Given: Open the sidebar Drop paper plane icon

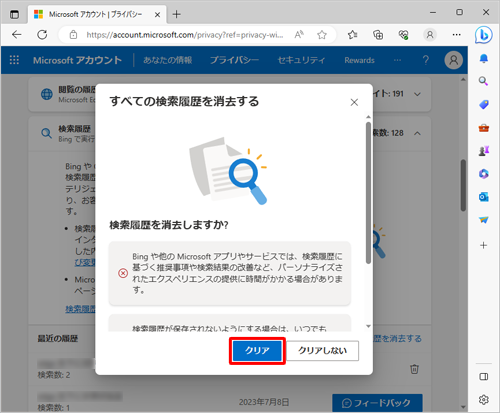Looking at the screenshot, I should tap(484, 220).
